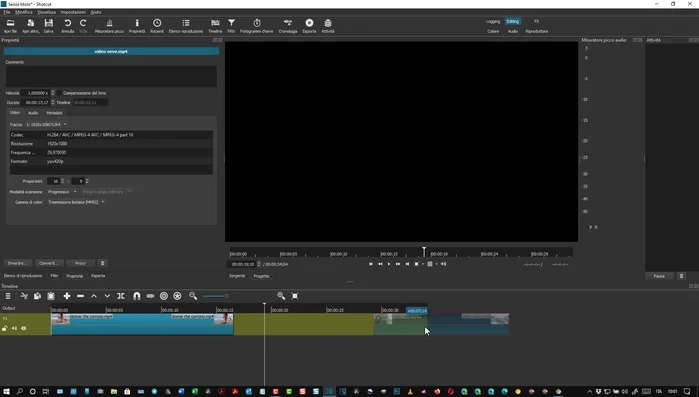
Task: Open the Visualizza menu
Action: 46,12
